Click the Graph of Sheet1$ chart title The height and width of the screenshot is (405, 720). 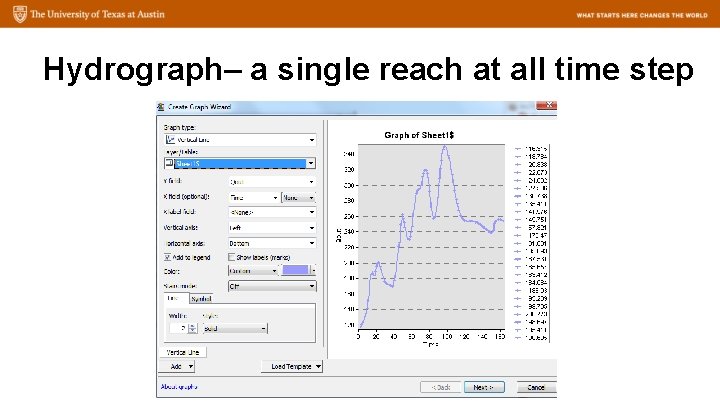coord(419,135)
